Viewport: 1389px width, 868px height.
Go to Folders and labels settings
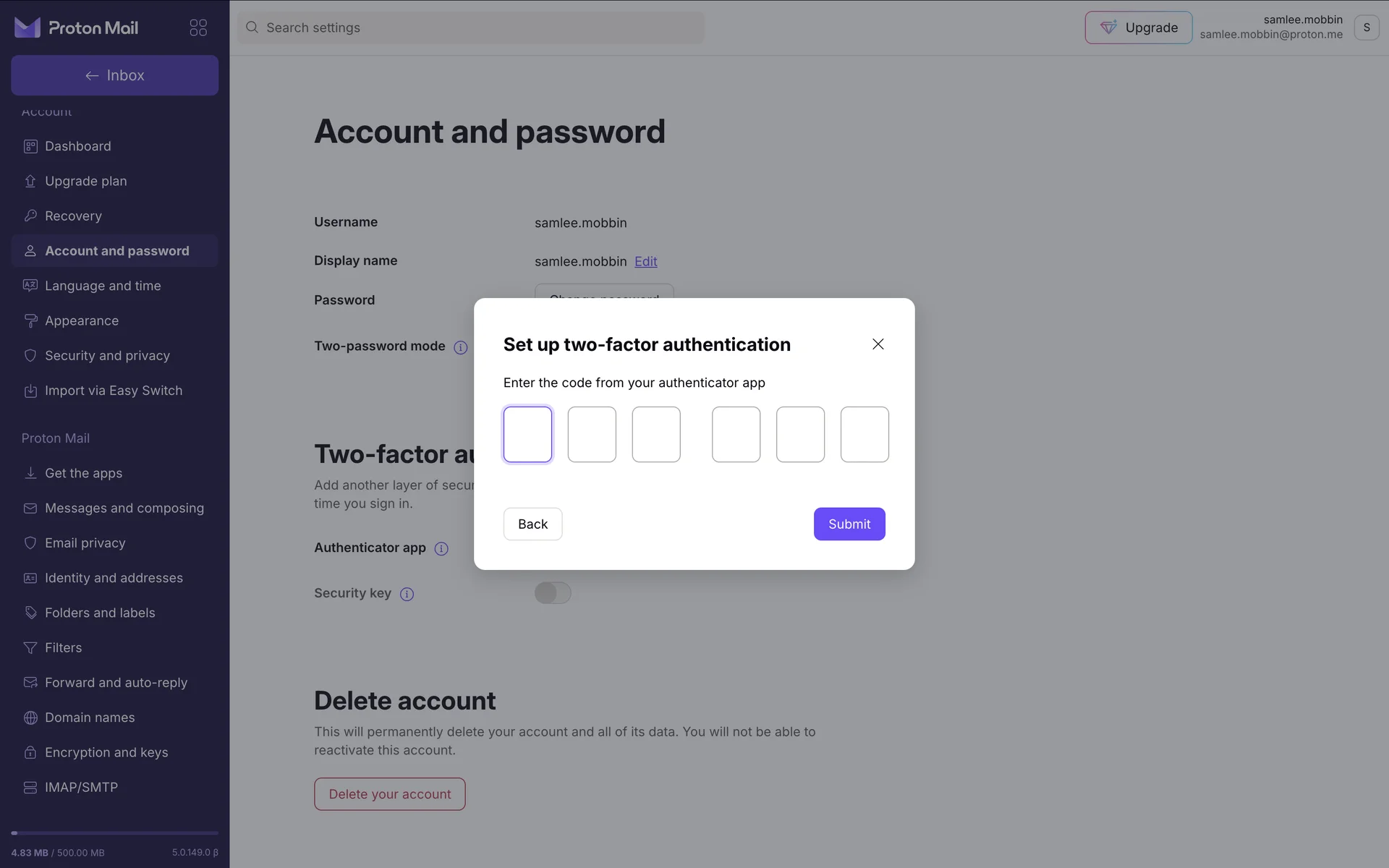(x=100, y=613)
